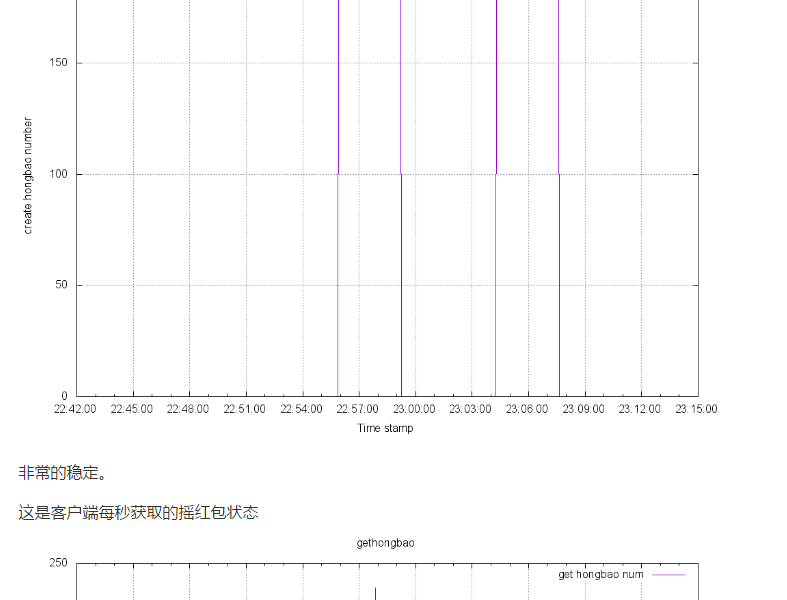Click the 23:12:00 time axis label
Screen dimensions: 787x600
pyautogui.click(x=639, y=409)
